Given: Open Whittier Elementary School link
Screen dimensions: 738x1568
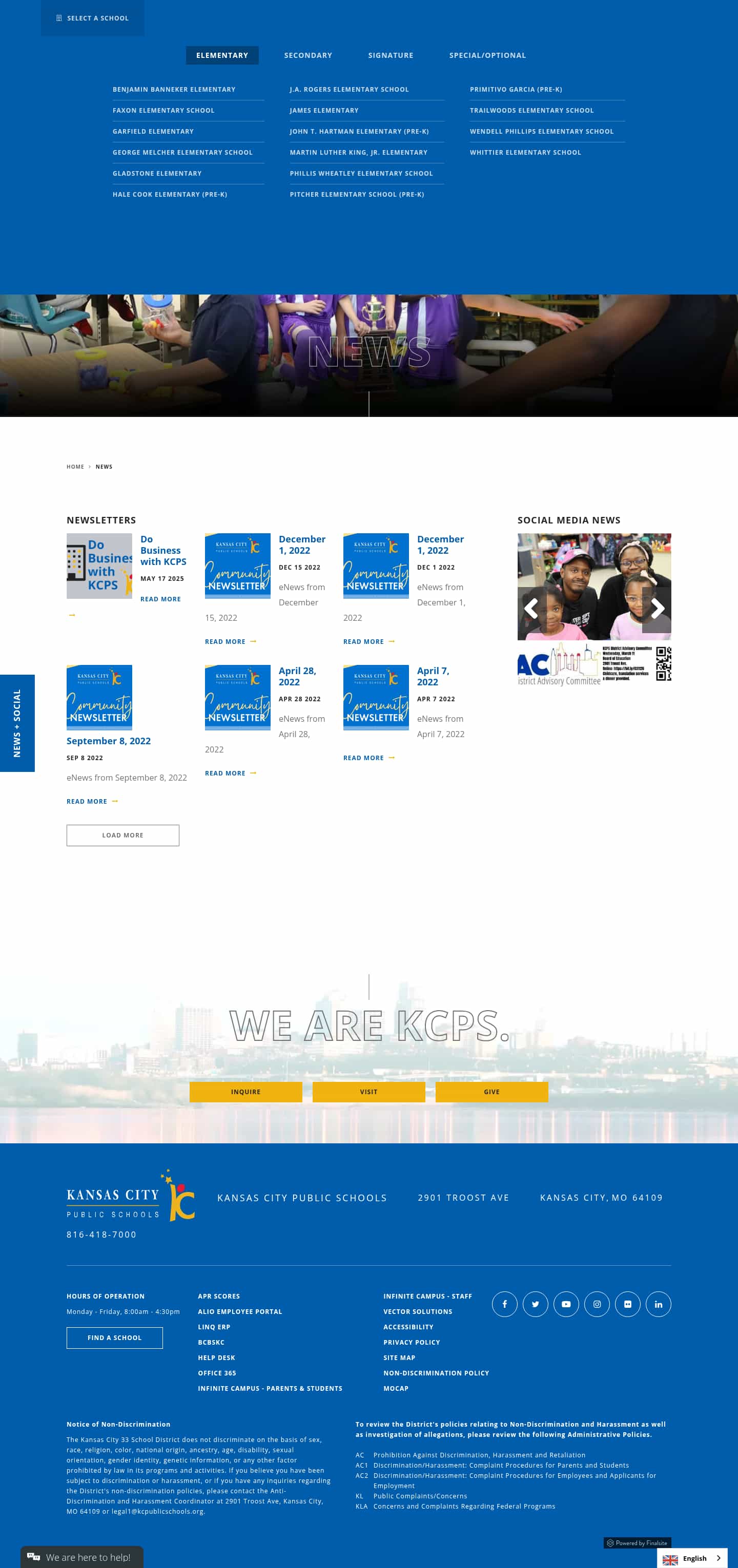Looking at the screenshot, I should 525,152.
